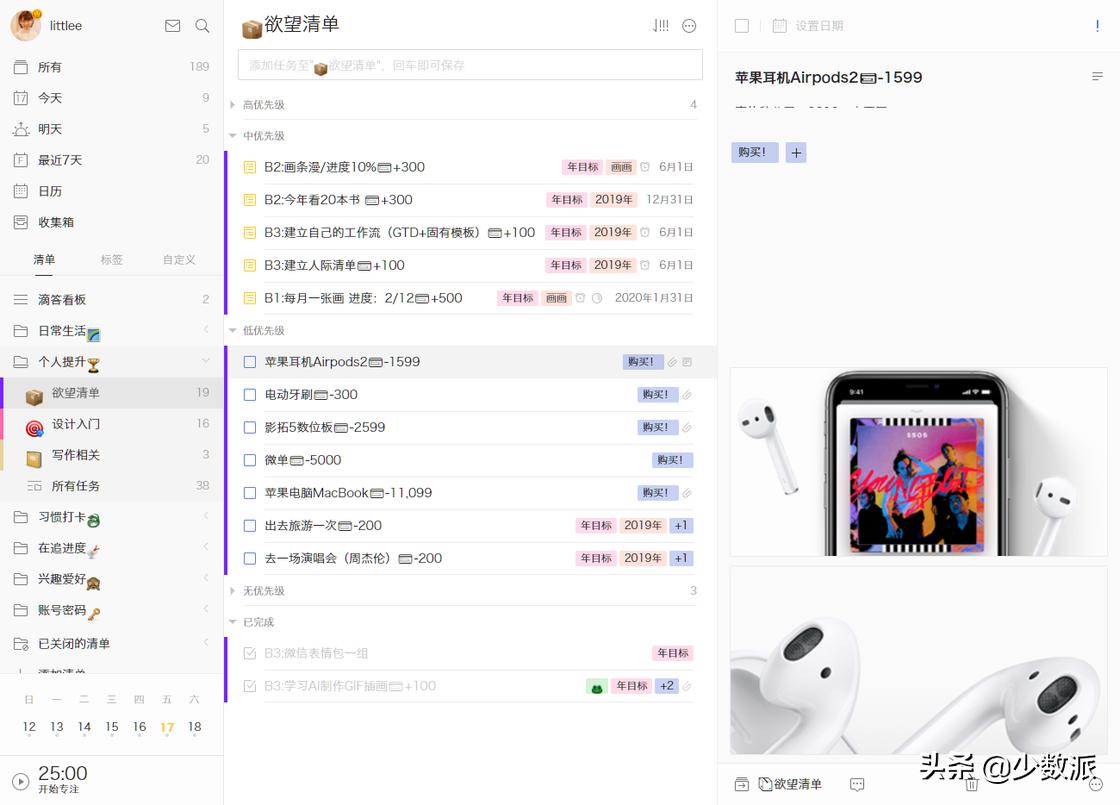Delete the task via the trash icon
This screenshot has height=805, width=1120.
[971, 785]
